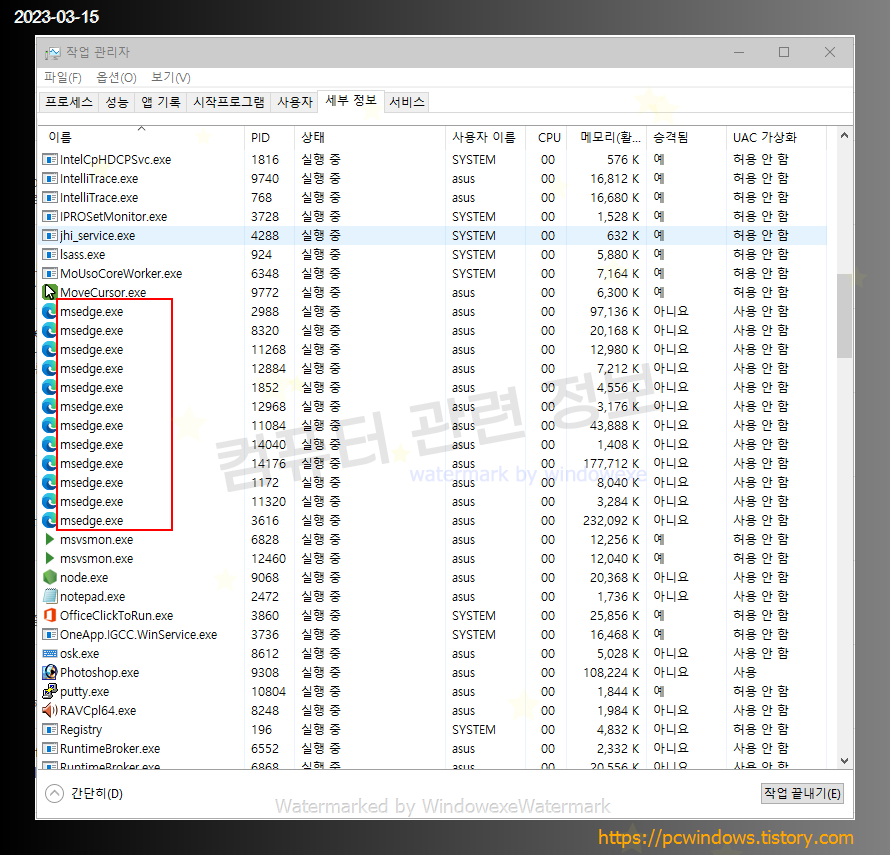Click msvsmon.exe icon for PID 6828
This screenshot has width=890, height=855.
point(50,539)
